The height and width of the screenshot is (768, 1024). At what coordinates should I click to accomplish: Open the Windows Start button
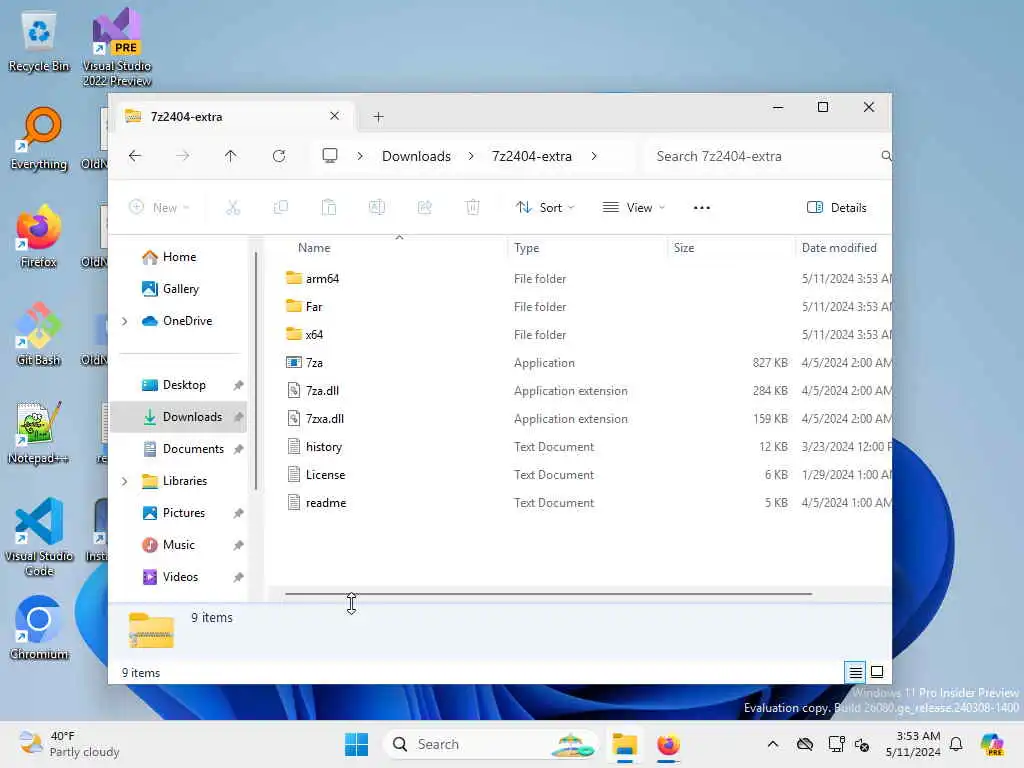coord(356,744)
